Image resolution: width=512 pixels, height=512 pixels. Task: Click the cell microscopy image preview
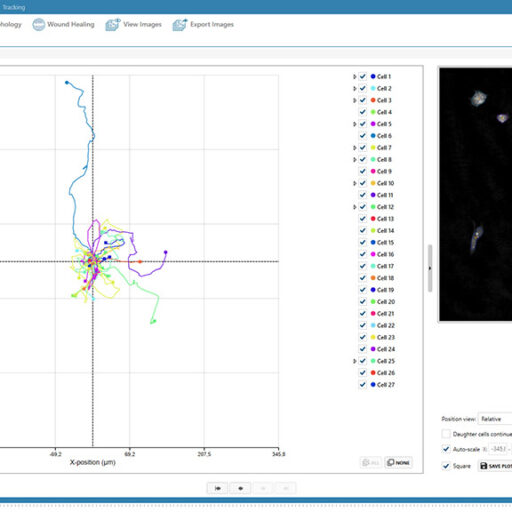point(475,194)
